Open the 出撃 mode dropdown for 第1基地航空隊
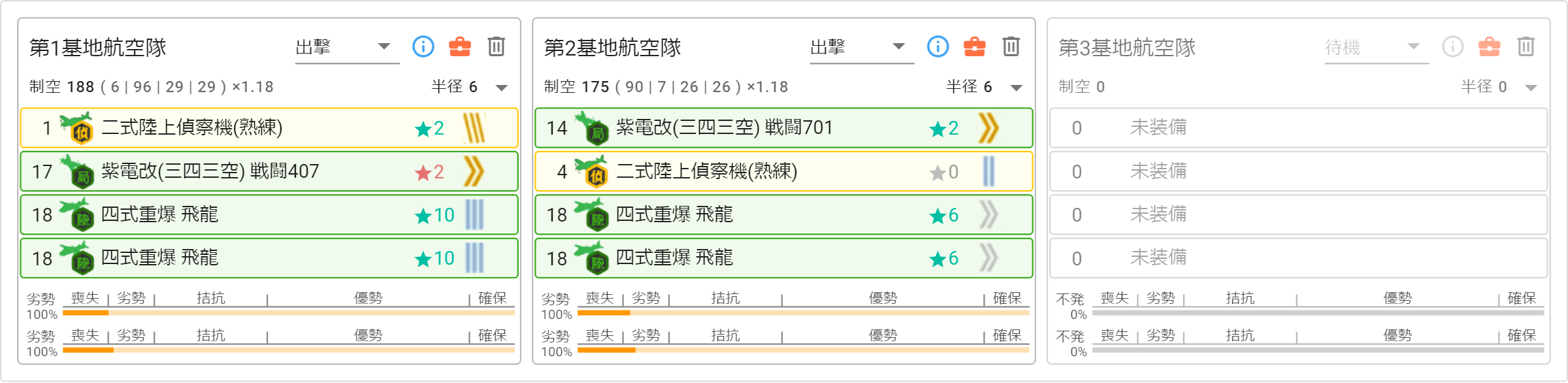The image size is (1568, 383). point(347,48)
